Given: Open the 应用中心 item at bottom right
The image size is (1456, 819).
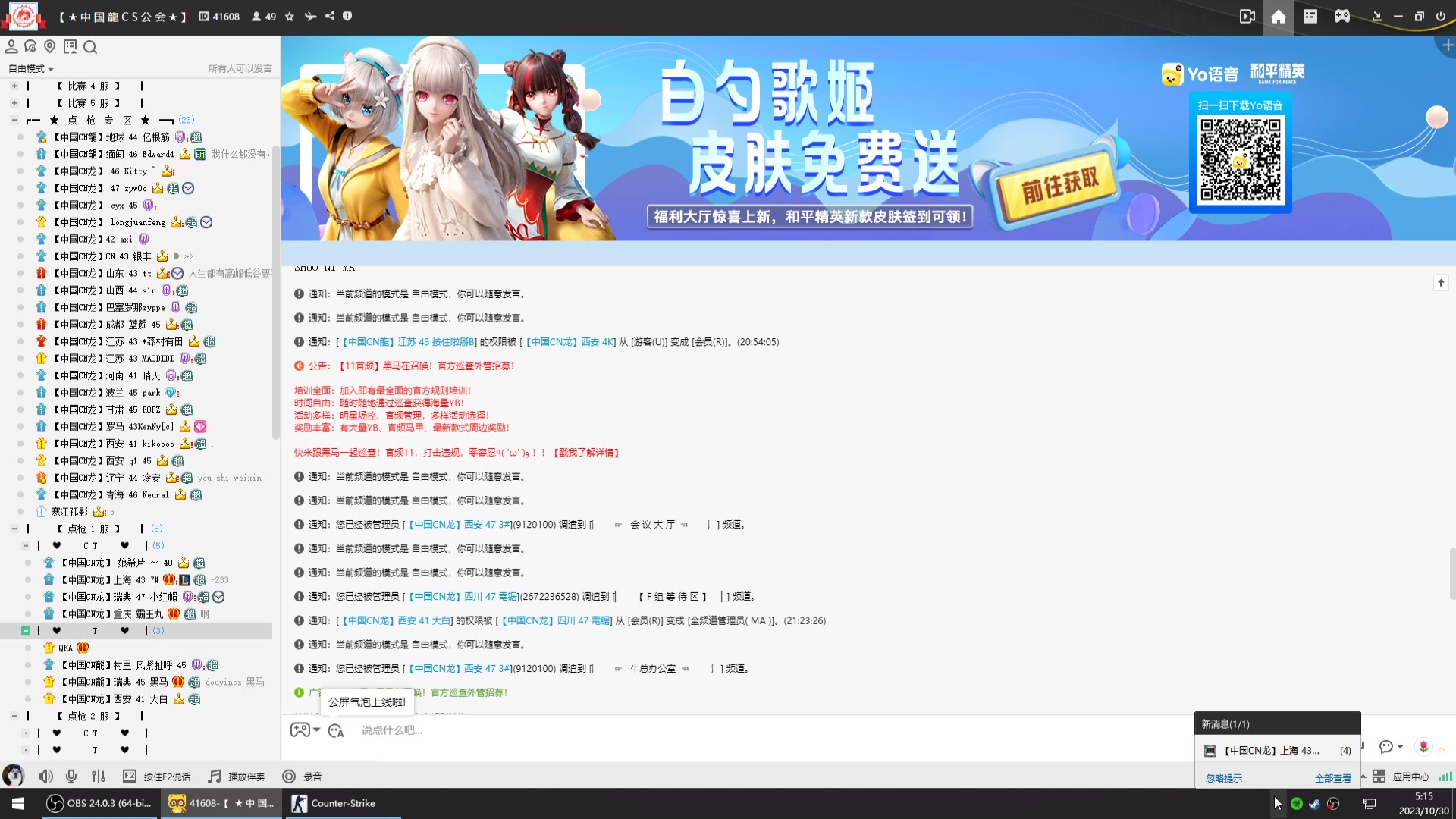Looking at the screenshot, I should click(1410, 777).
